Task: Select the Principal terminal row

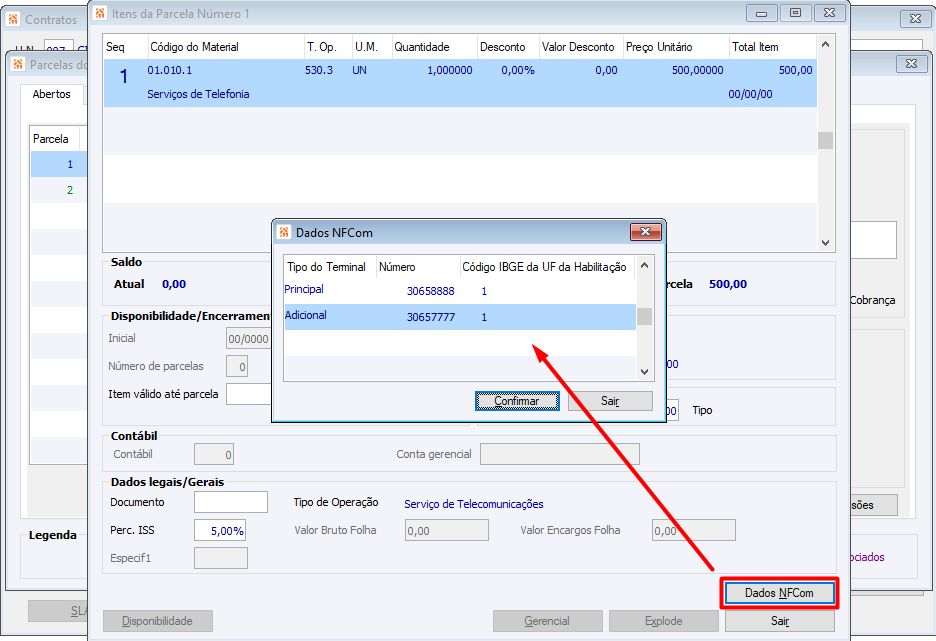Action: (x=460, y=291)
